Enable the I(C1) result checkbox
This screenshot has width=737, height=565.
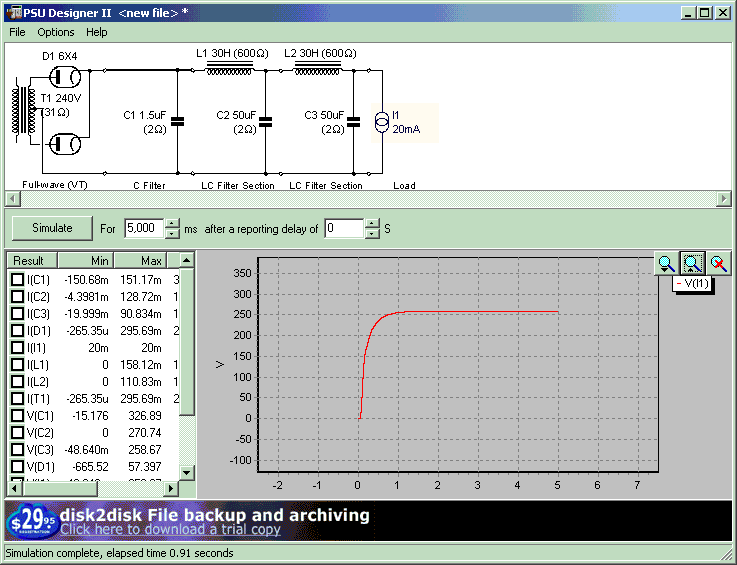[x=17, y=279]
